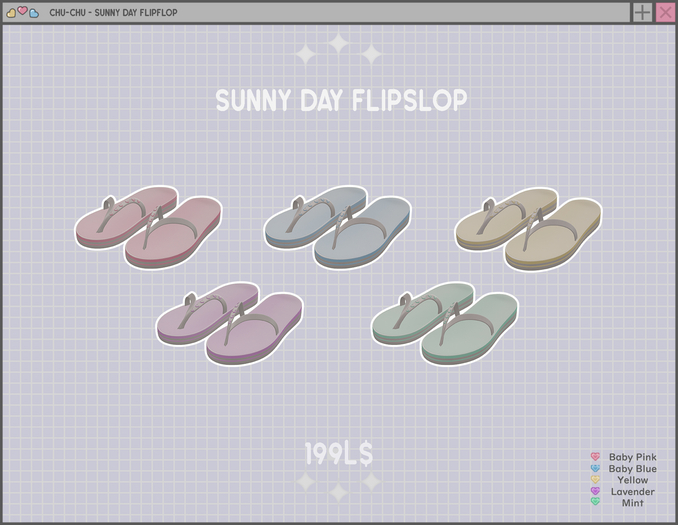Click the 'Lavender' color label
The height and width of the screenshot is (525, 678).
pyautogui.click(x=633, y=492)
